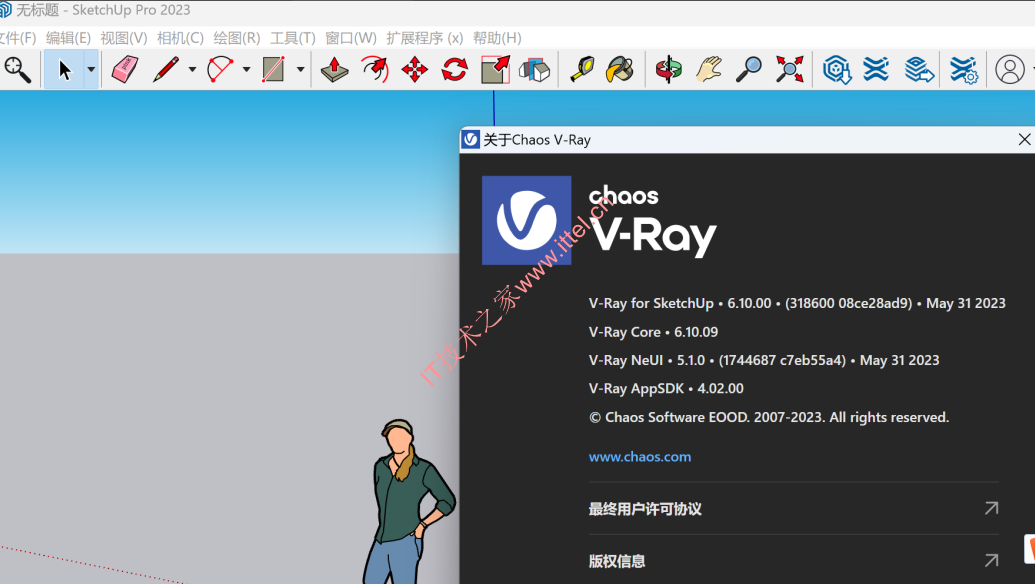Viewport: 1035px width, 584px height.
Task: Open the user account profile icon
Action: tap(1009, 69)
